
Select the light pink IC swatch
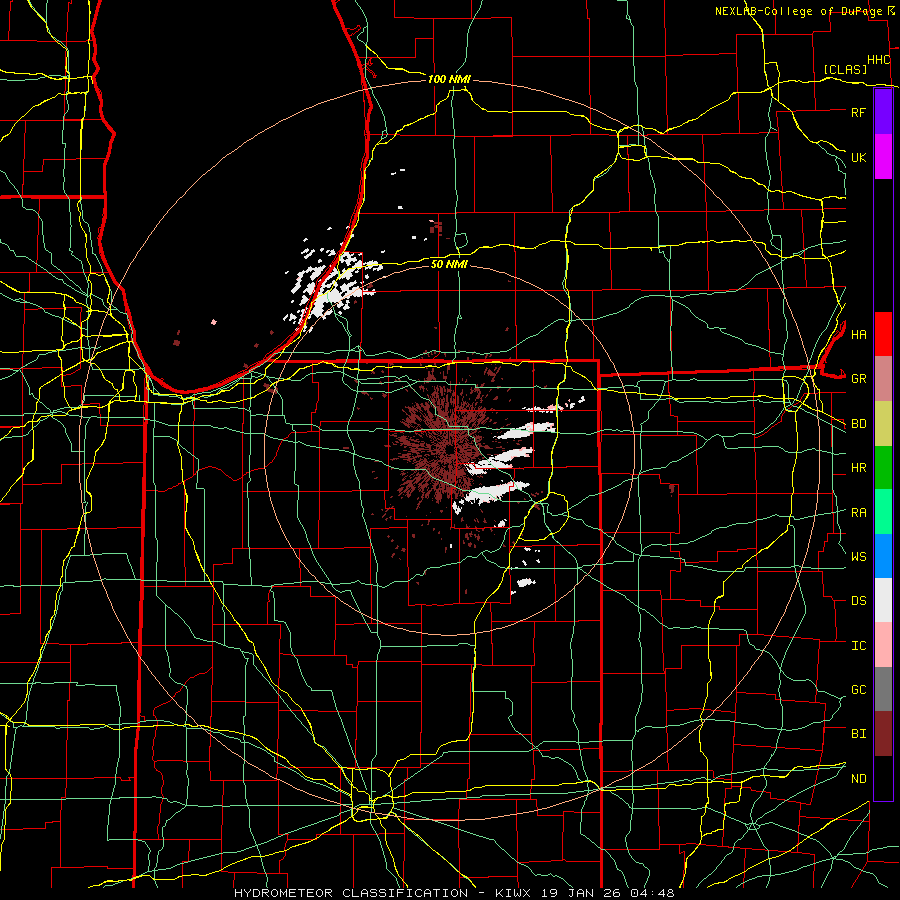[x=883, y=645]
